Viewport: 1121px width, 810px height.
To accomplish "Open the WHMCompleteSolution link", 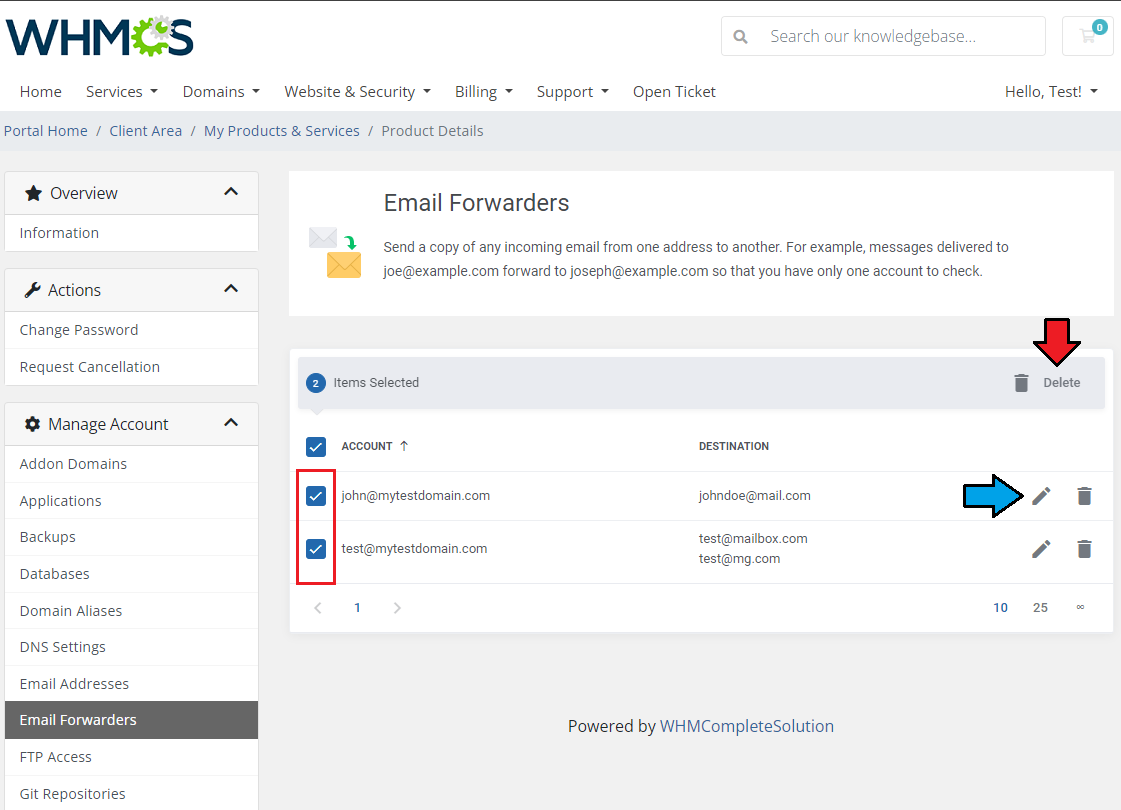I will (746, 726).
